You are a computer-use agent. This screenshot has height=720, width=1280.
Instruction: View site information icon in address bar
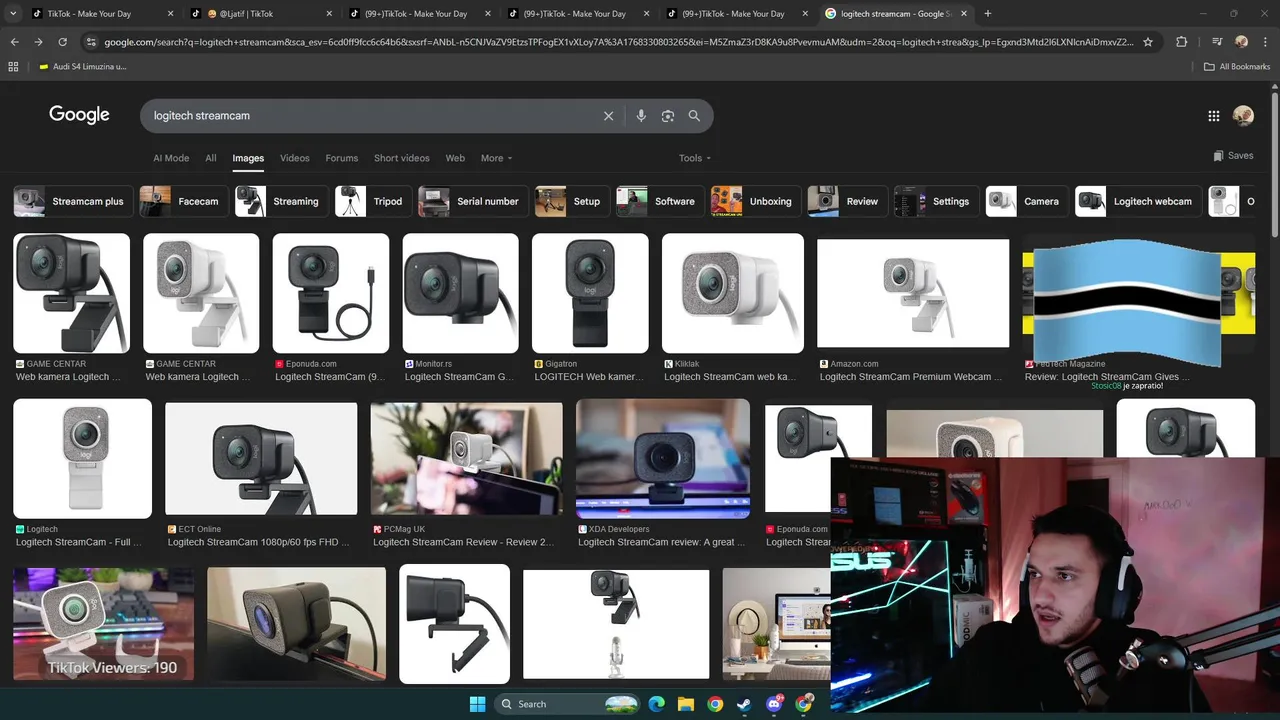91,42
